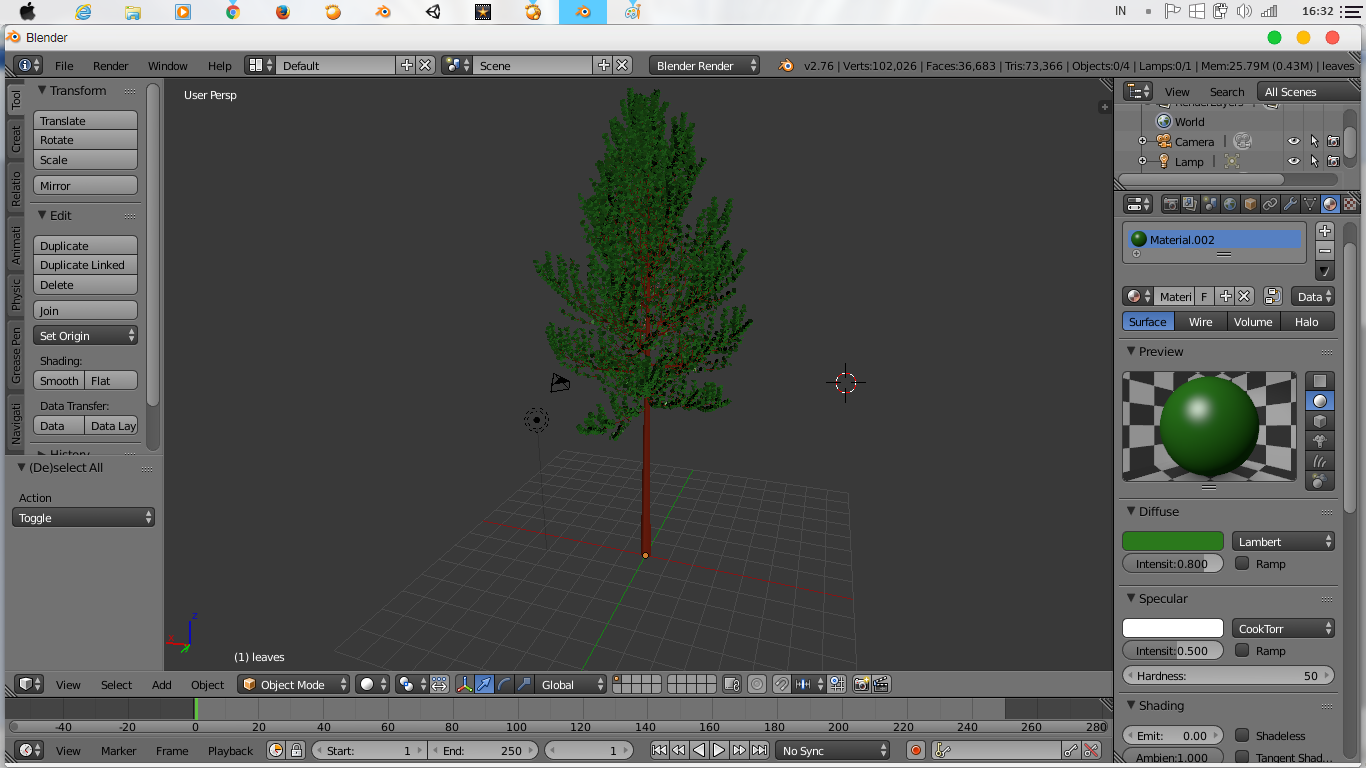Open the Object Mode dropdown
Image resolution: width=1366 pixels, height=768 pixels.
point(293,684)
